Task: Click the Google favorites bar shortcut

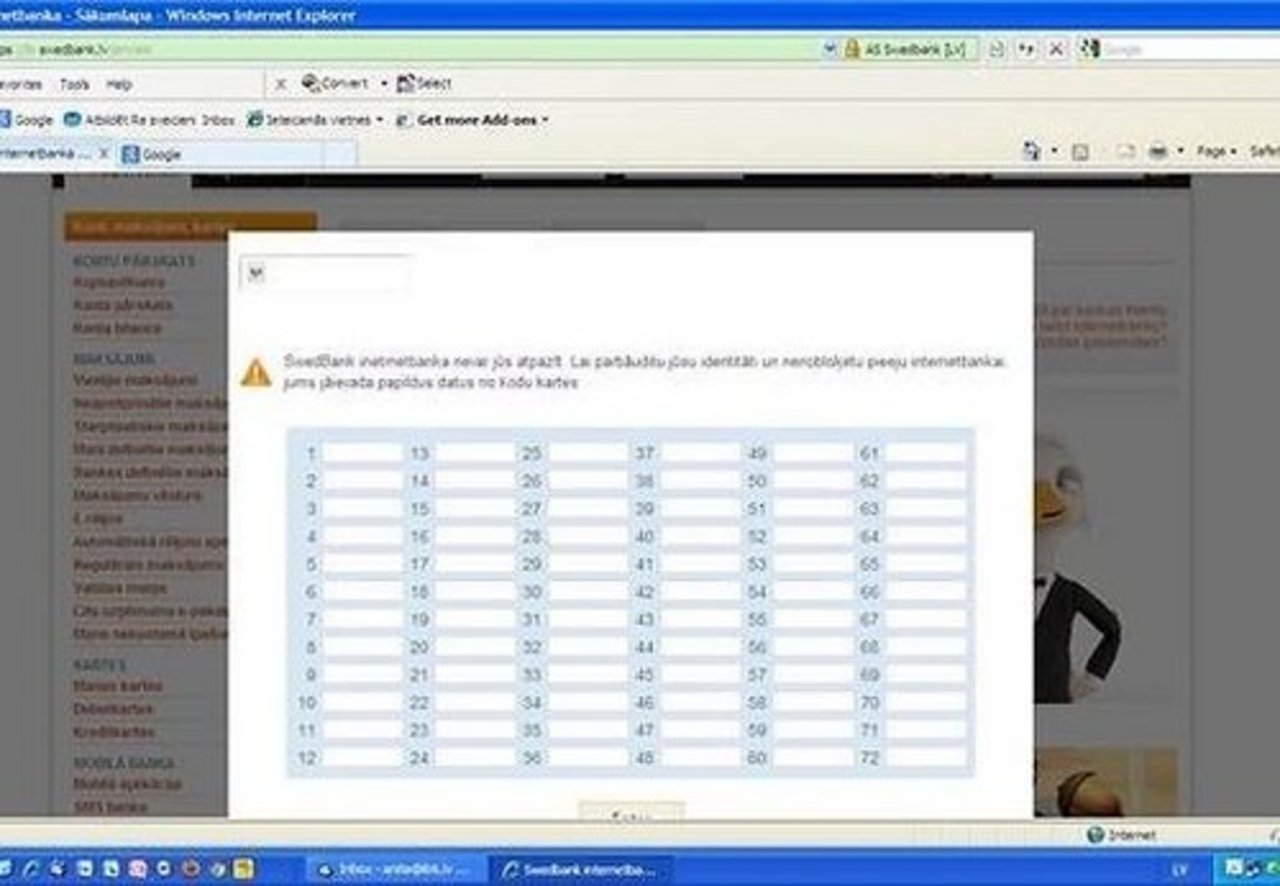Action: point(25,120)
